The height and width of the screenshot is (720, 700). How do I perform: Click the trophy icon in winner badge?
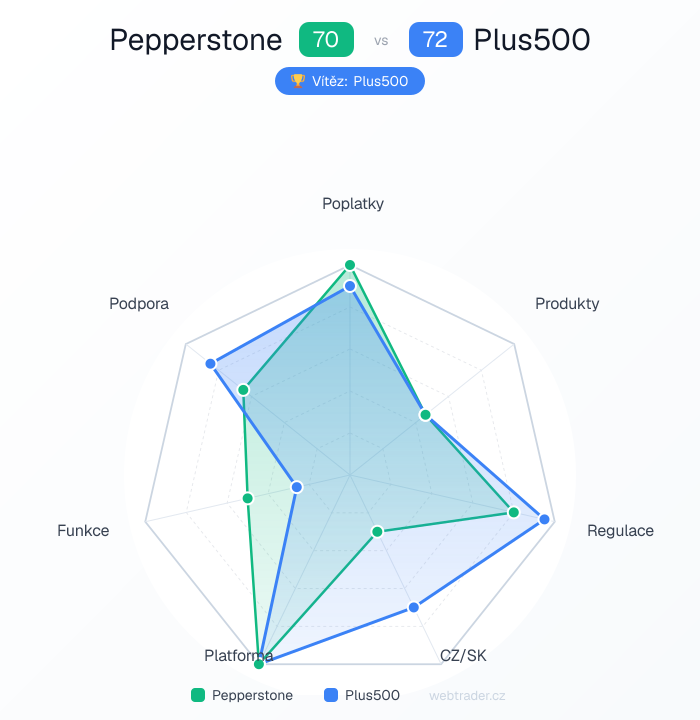[x=297, y=81]
